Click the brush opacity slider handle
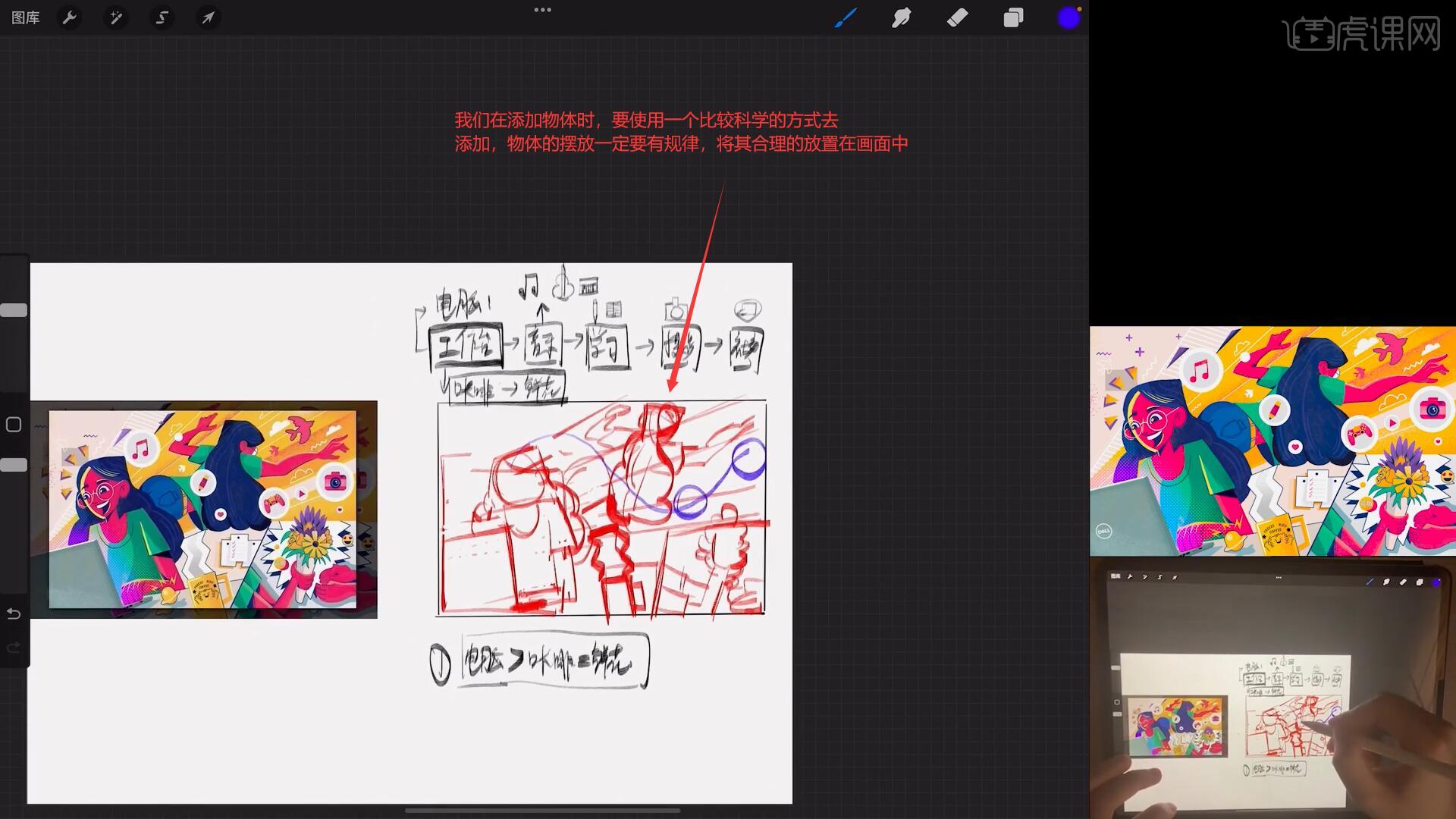Viewport: 1456px width, 819px height. [14, 465]
